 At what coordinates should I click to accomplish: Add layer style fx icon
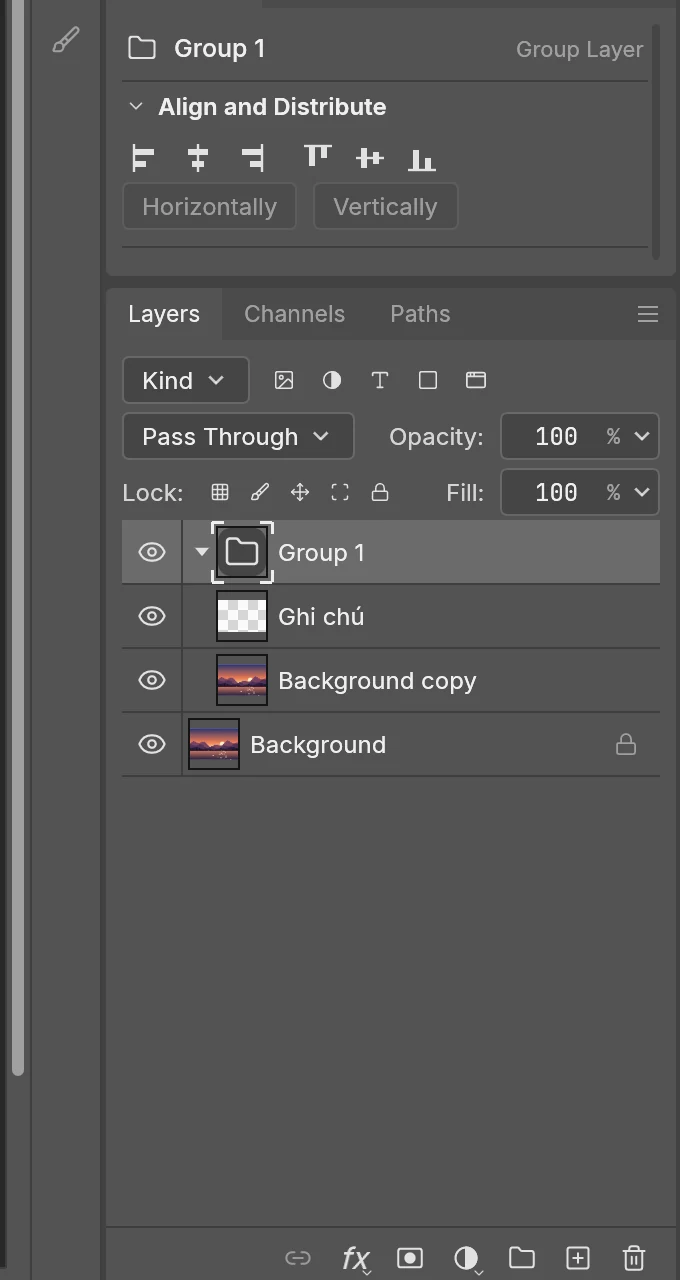click(356, 1259)
